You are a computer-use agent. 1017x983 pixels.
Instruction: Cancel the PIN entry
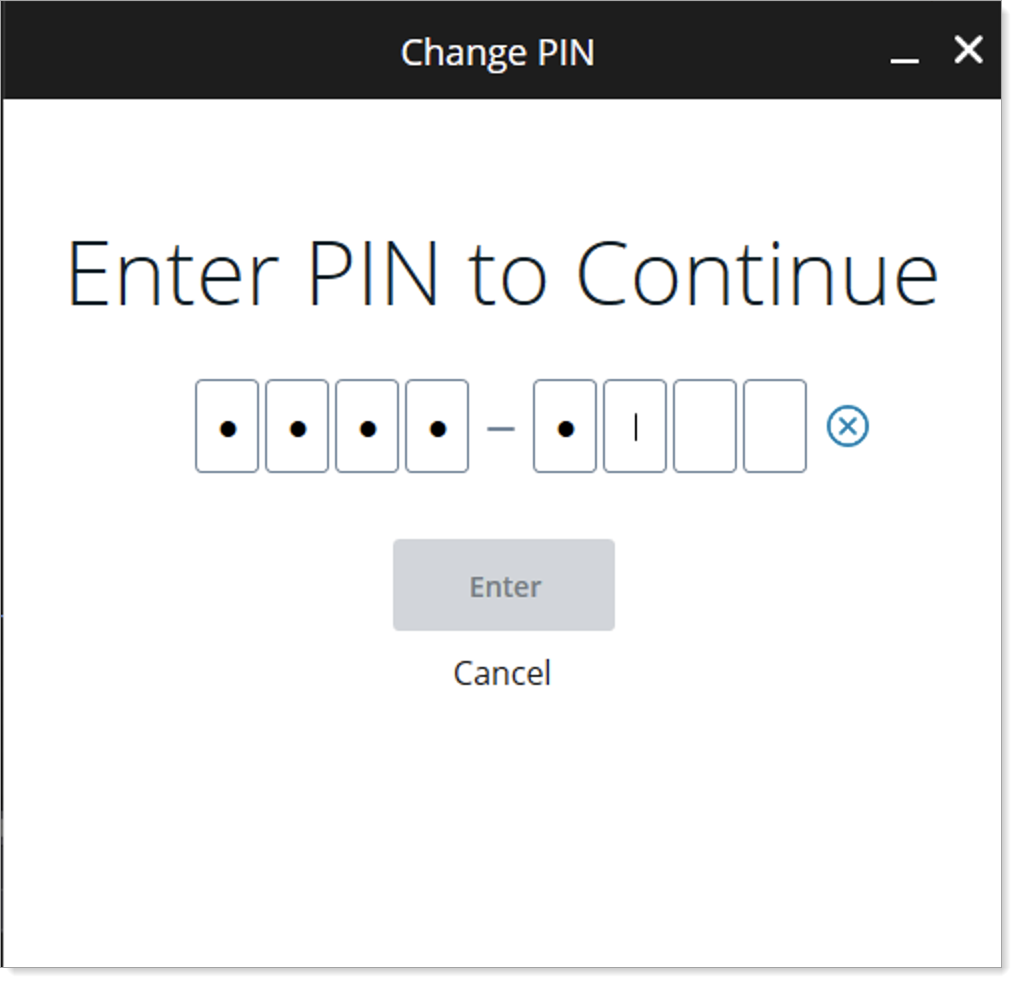(x=502, y=673)
